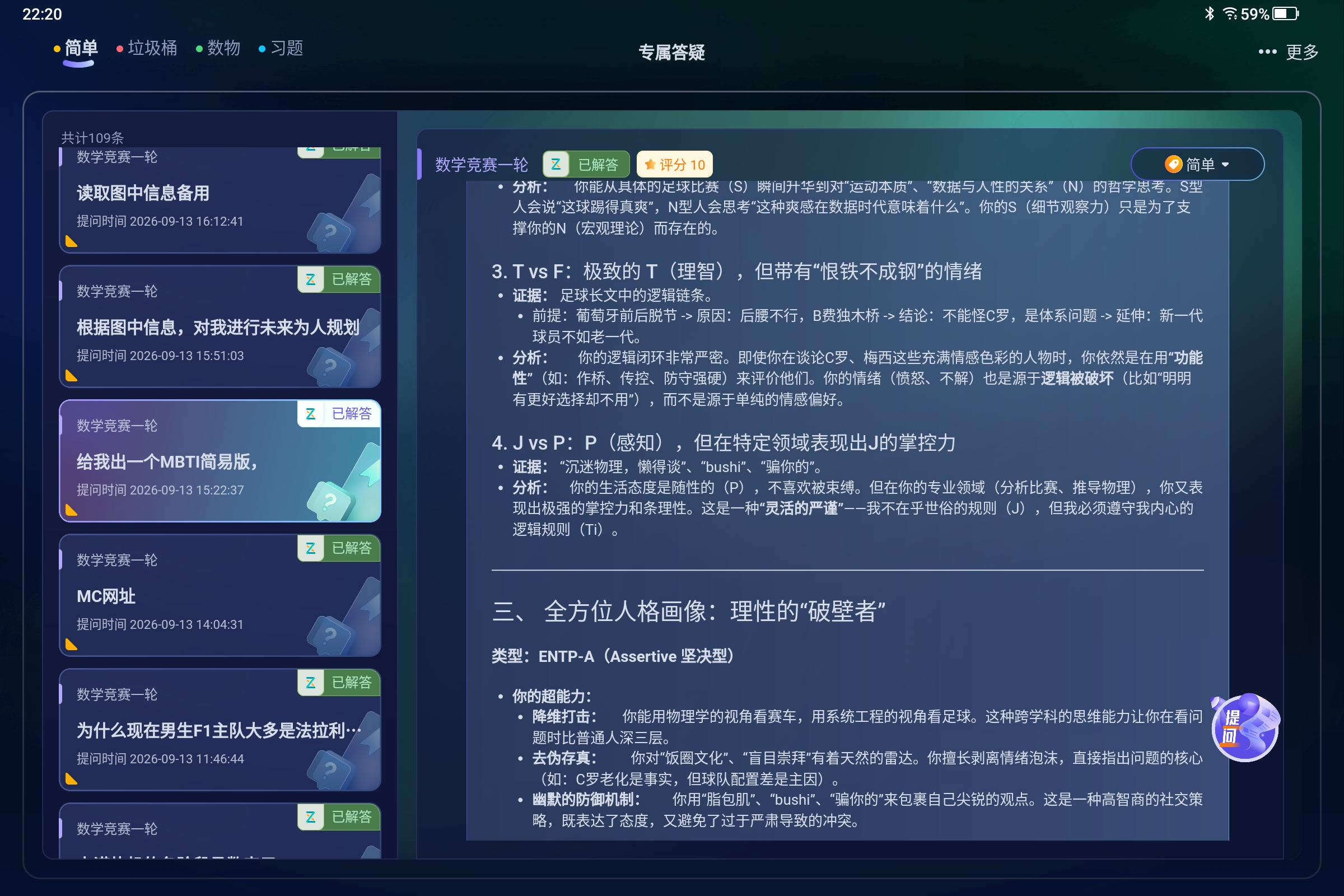Click yellow corner marker on 读取图中信息备用 card

(x=71, y=242)
